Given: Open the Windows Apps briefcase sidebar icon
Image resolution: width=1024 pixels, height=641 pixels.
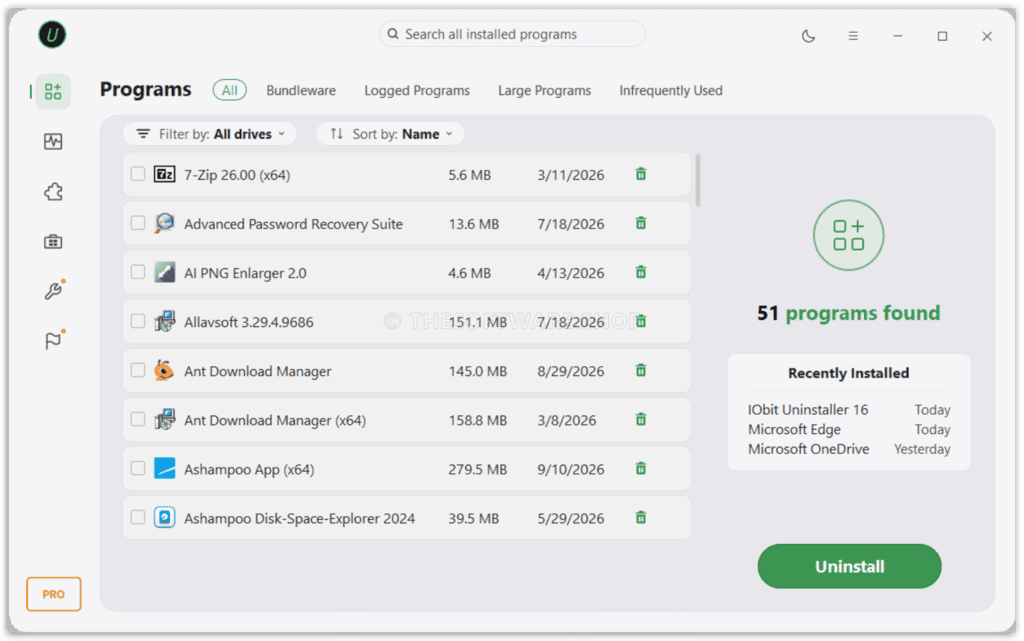Looking at the screenshot, I should click(53, 242).
